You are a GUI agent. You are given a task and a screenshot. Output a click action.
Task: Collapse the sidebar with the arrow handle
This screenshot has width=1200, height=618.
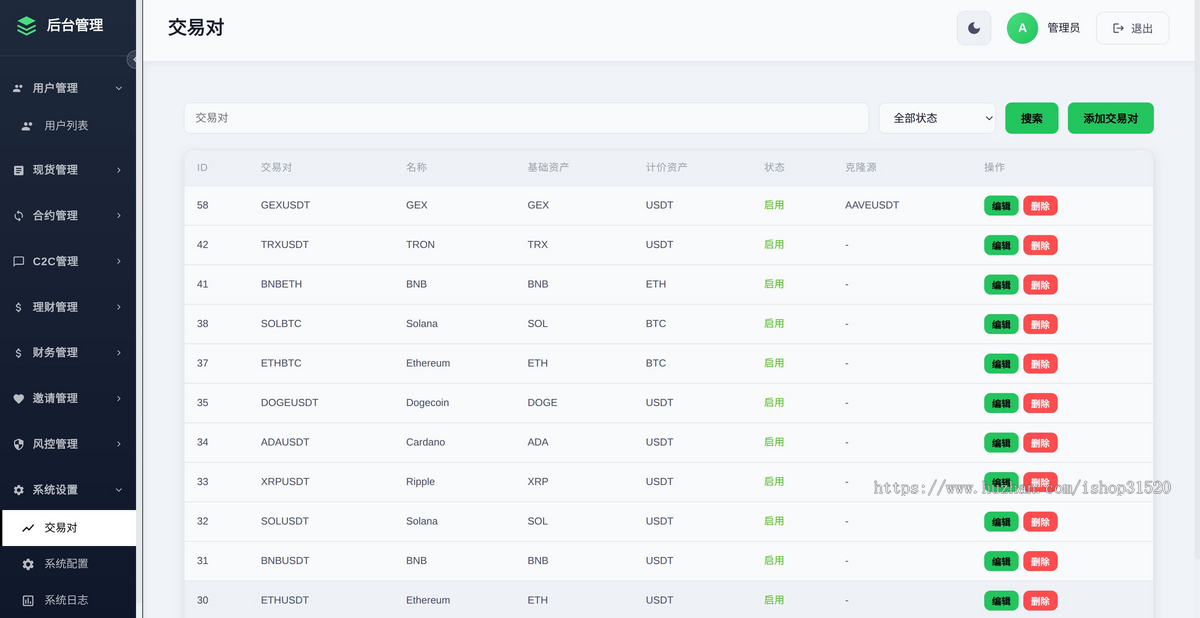pos(132,60)
